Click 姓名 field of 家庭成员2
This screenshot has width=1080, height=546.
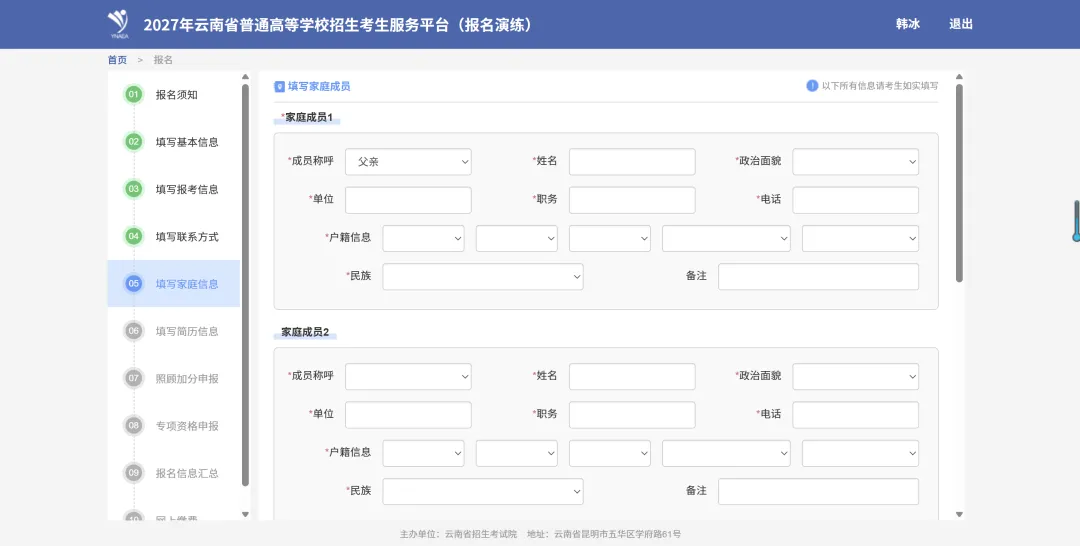[632, 377]
